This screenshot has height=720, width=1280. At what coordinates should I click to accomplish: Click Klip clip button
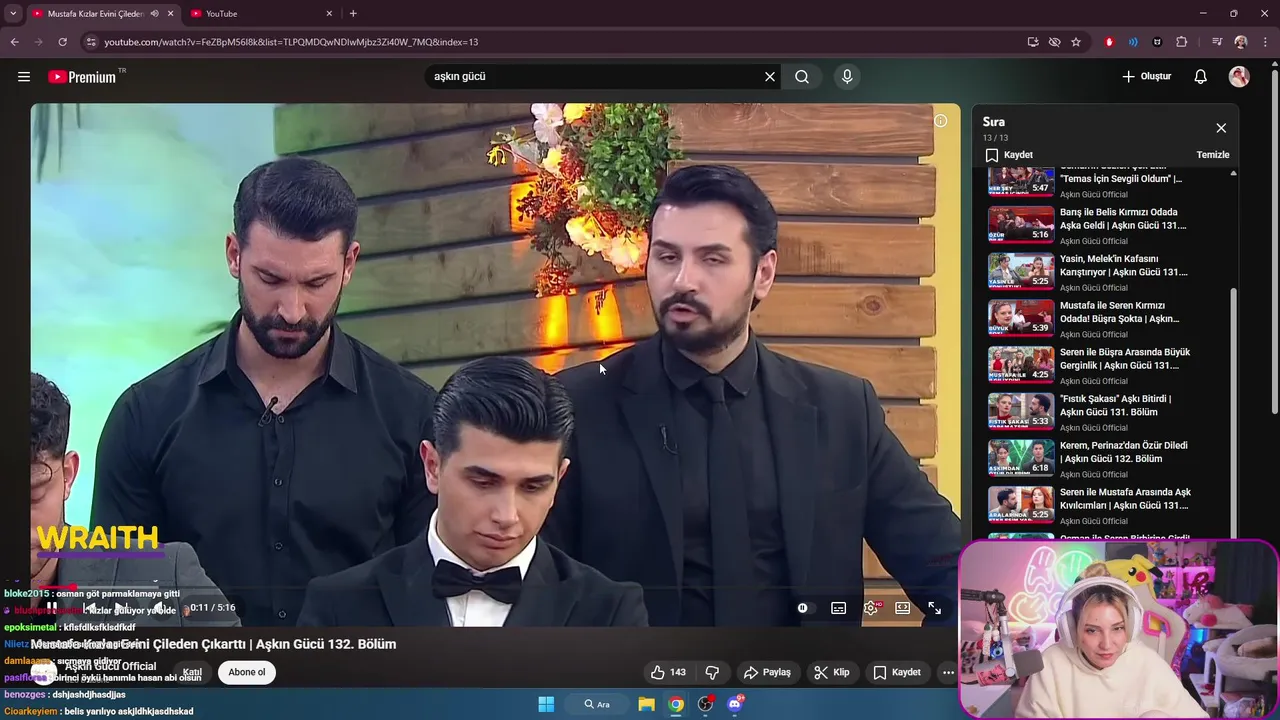(x=832, y=672)
